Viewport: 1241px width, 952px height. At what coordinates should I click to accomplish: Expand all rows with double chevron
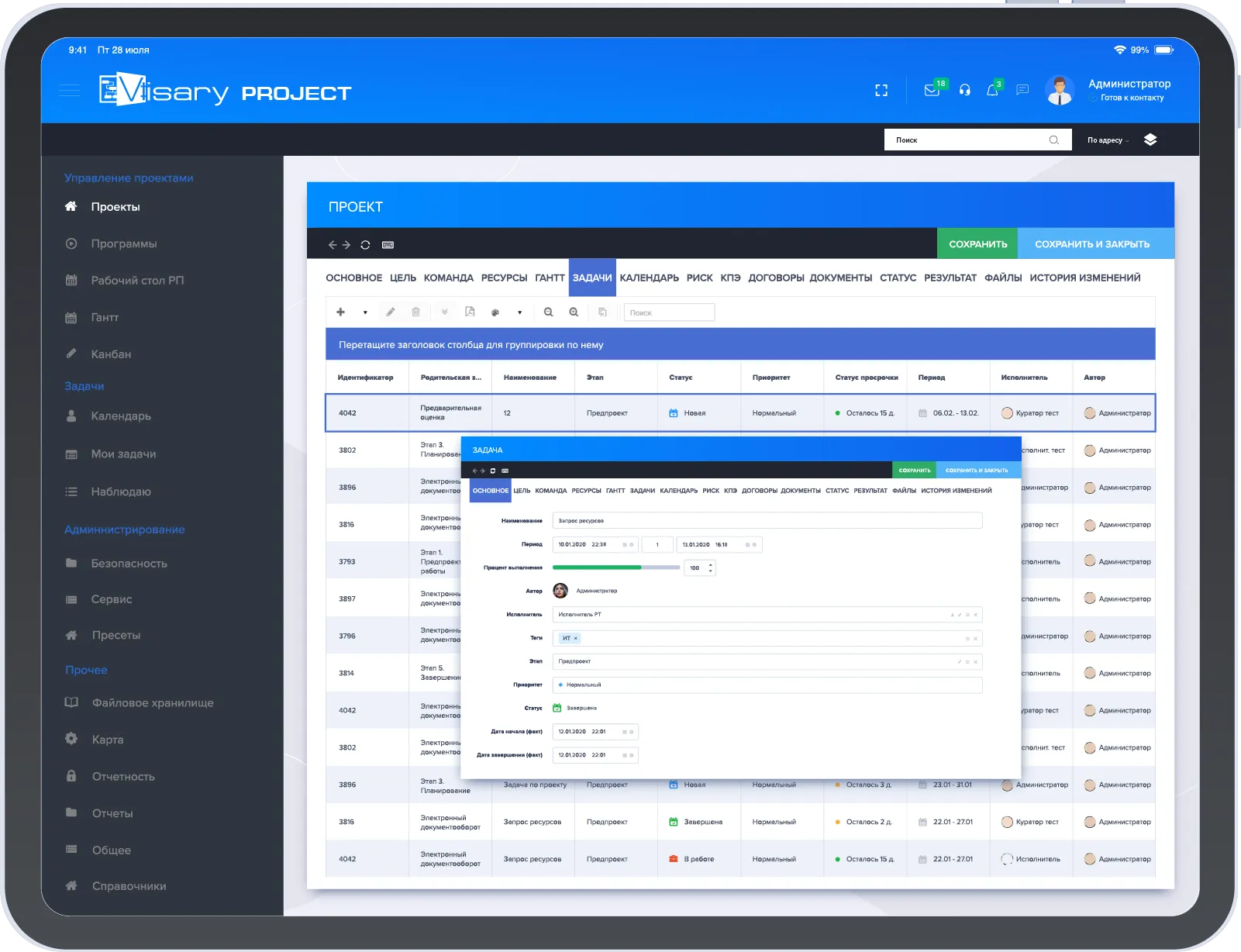click(444, 312)
